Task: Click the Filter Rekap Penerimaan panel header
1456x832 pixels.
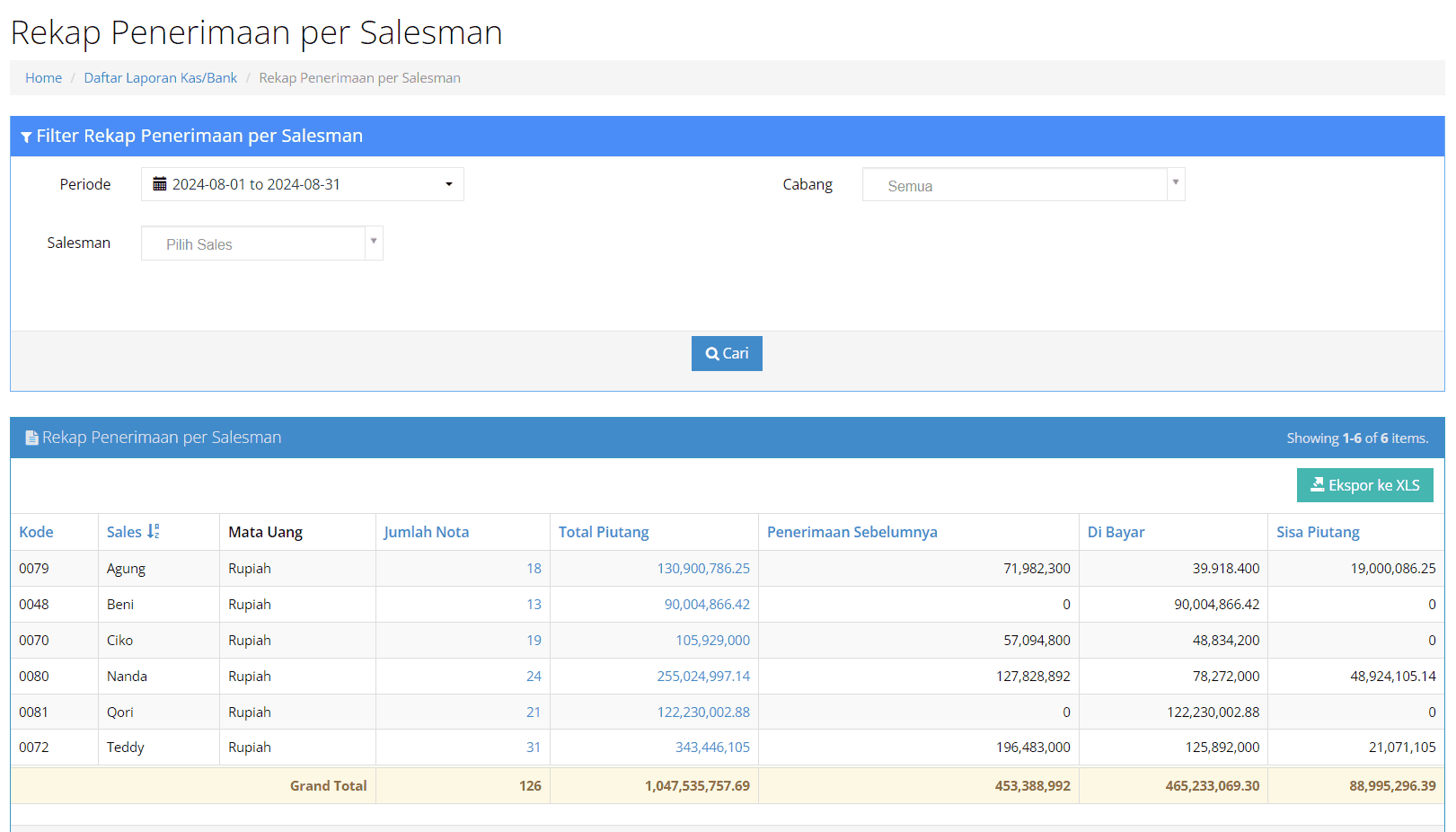Action: [728, 137]
